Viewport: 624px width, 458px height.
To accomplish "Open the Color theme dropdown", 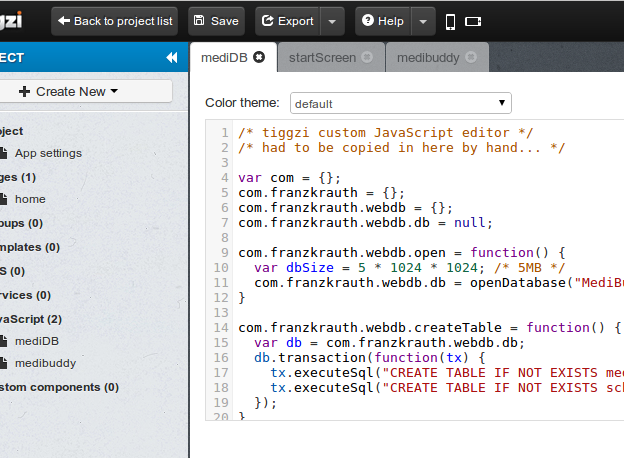I will point(400,103).
